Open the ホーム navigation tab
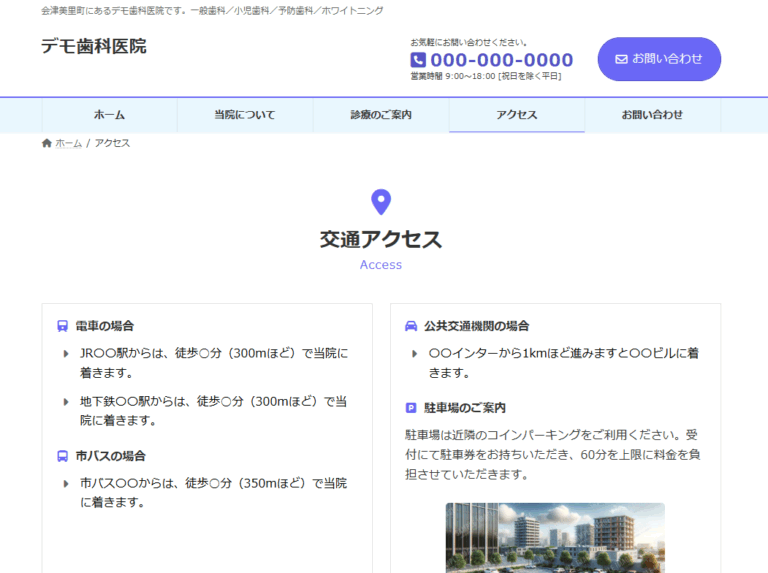This screenshot has width=768, height=573. tap(109, 115)
